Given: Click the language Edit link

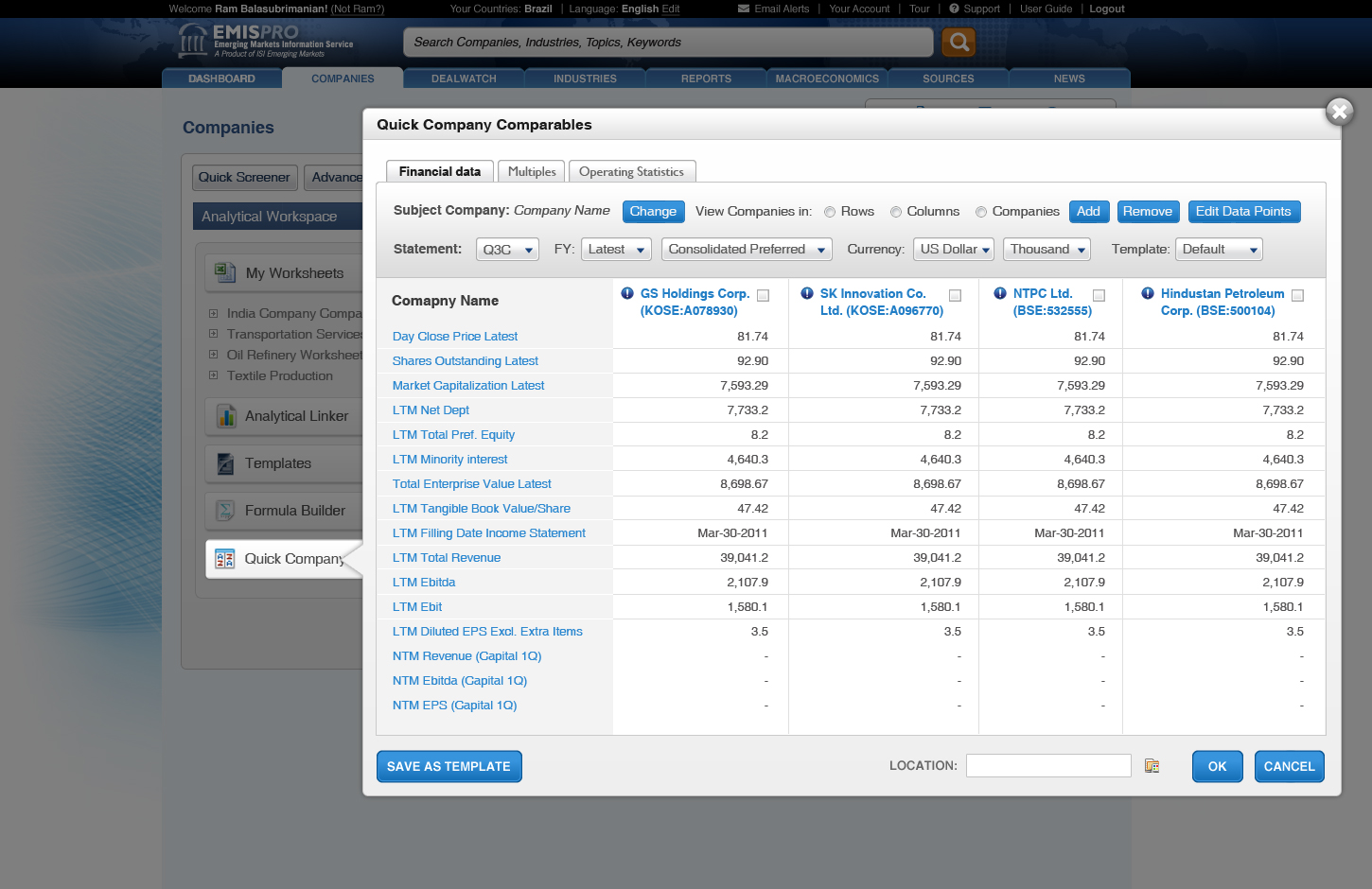Looking at the screenshot, I should 671,9.
